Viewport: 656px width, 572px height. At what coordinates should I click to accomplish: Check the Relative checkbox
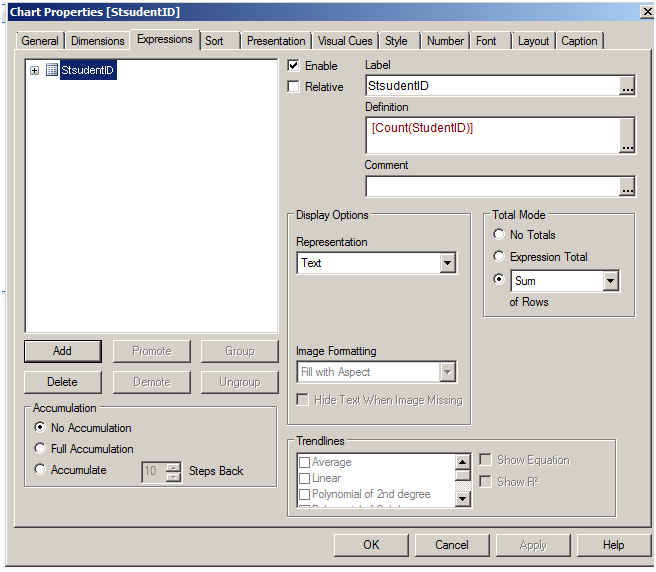click(294, 87)
